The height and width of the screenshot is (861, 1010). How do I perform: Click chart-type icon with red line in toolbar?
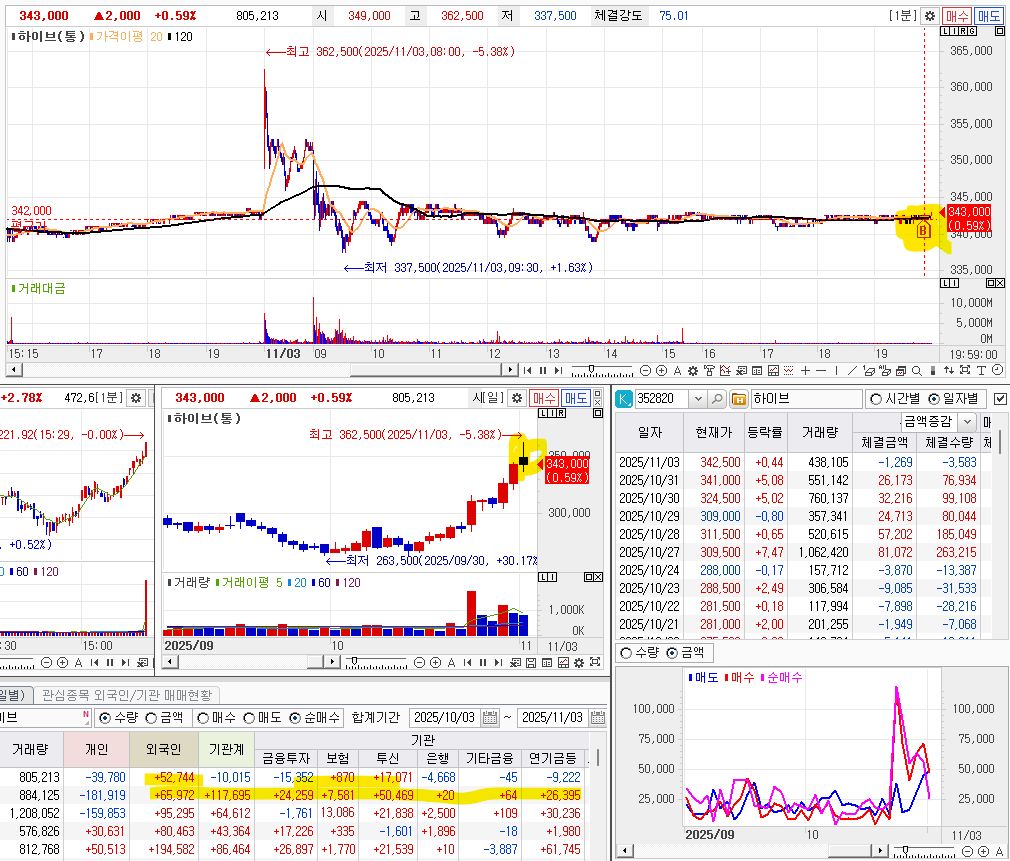pos(774,370)
